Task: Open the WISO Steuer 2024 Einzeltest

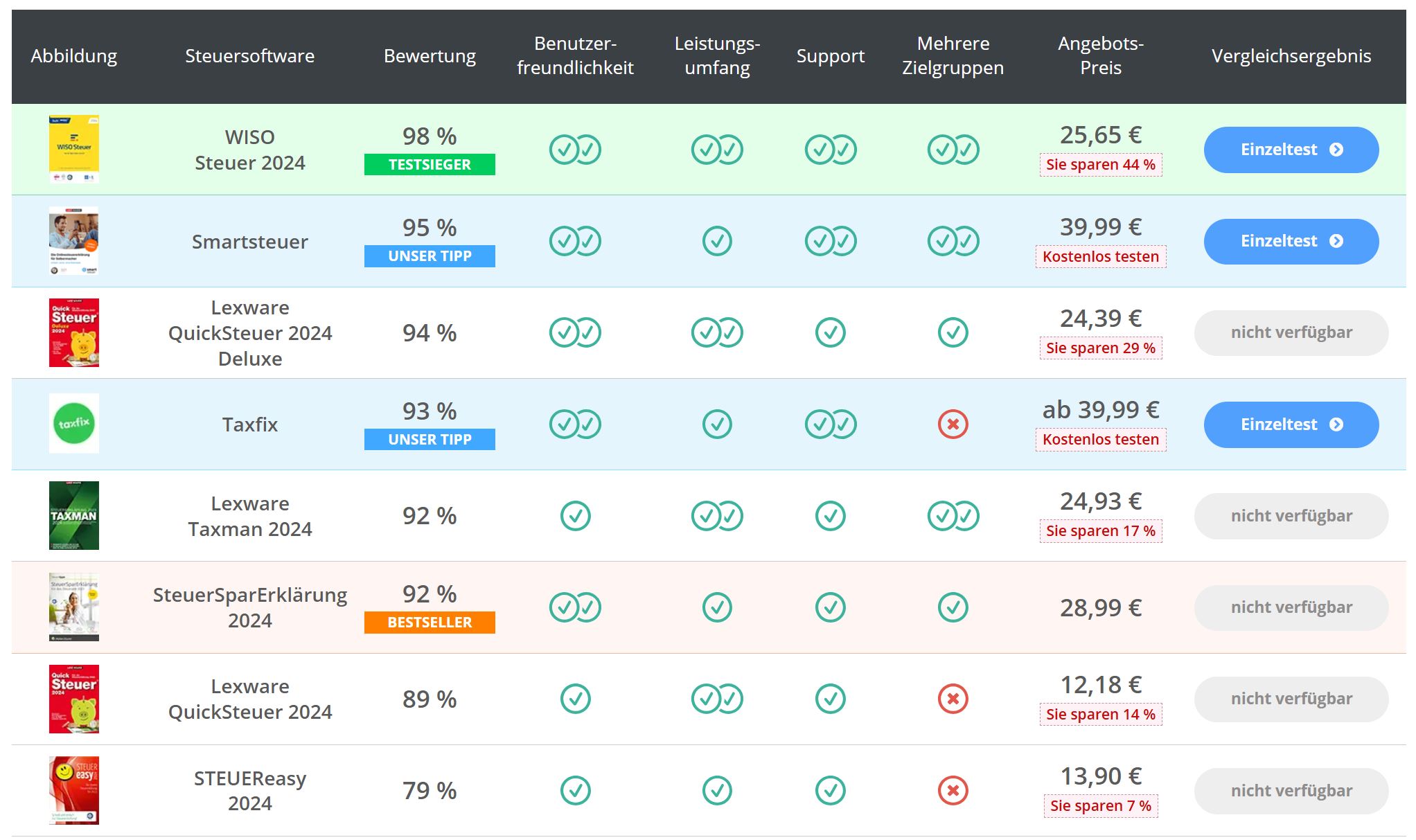Action: click(1291, 150)
